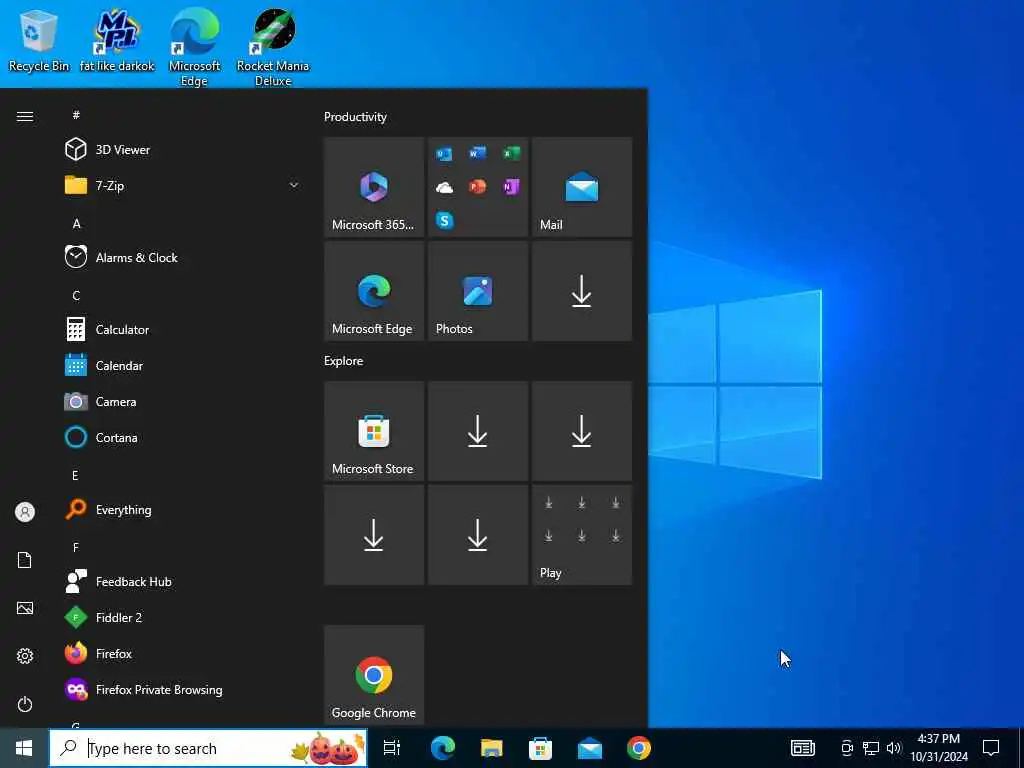Open Settings from the Start sidebar gear

click(x=25, y=656)
